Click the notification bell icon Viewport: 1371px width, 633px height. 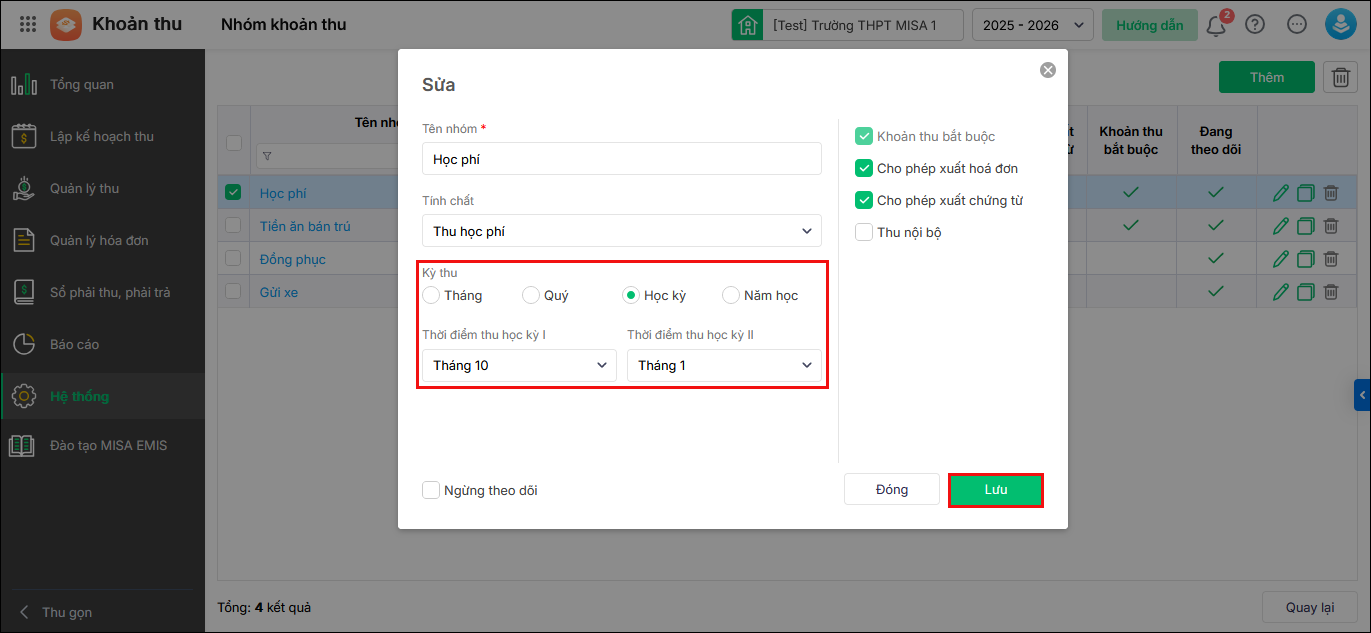click(1216, 25)
